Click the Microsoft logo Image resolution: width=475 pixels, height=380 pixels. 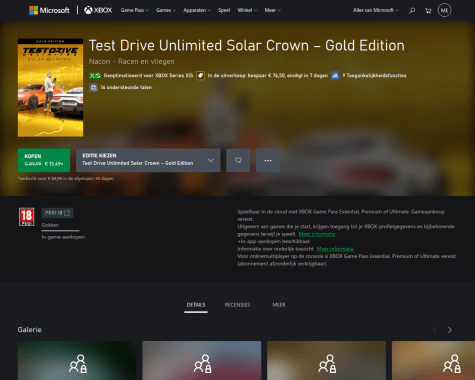click(x=49, y=10)
